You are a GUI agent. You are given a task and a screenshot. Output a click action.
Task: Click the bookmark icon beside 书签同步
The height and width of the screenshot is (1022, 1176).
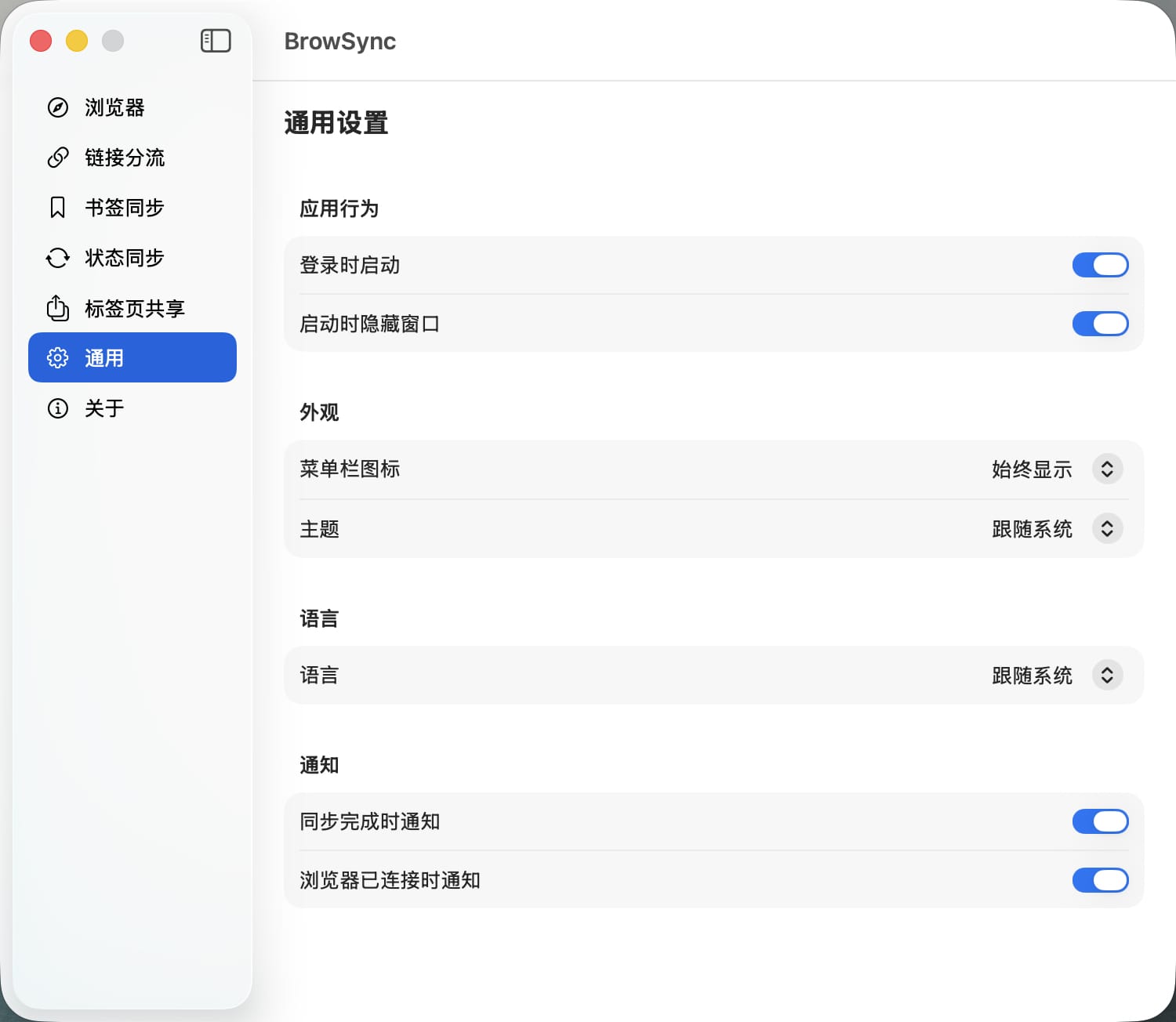point(58,208)
